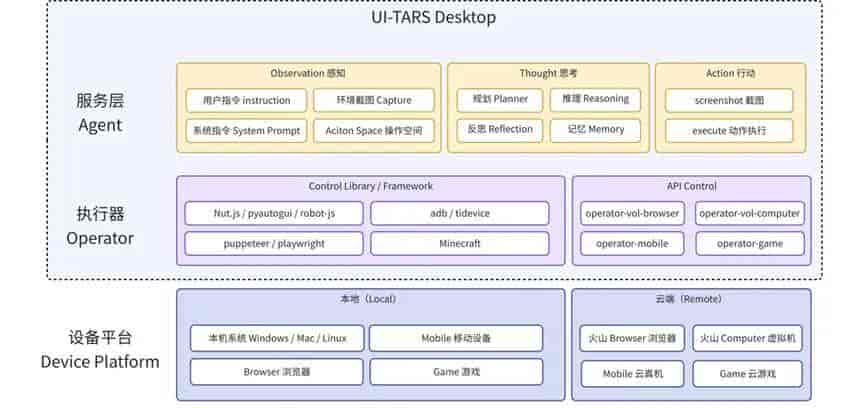Click the "Mobile 移动设备" box
This screenshot has width=863, height=408.
(456, 338)
